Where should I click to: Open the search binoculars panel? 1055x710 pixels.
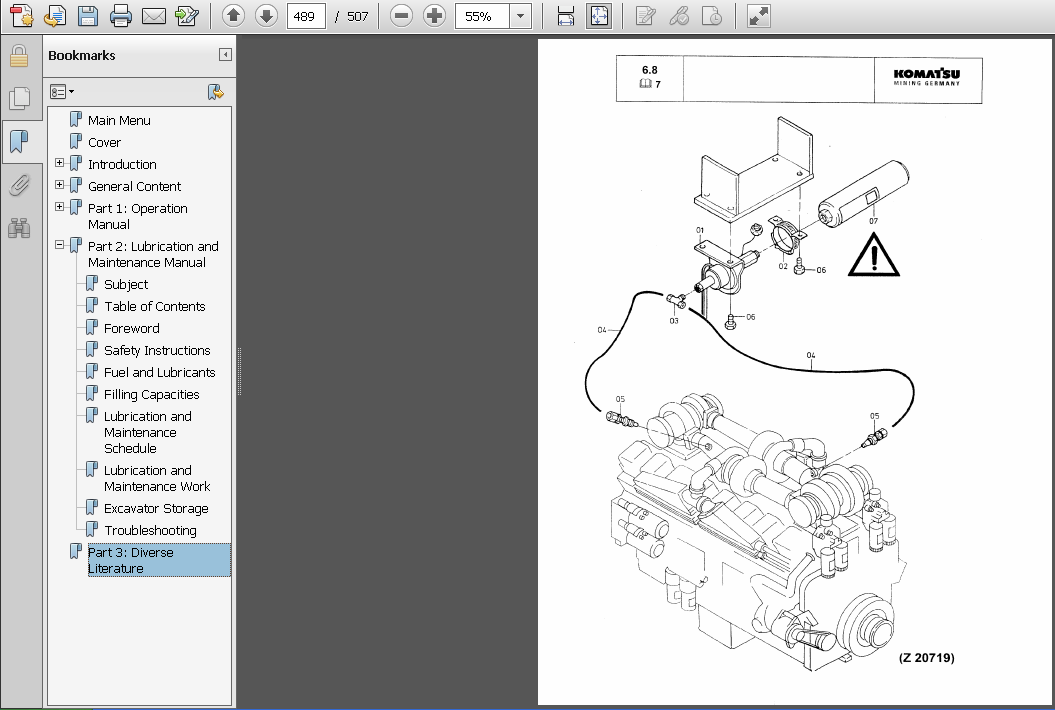pos(20,228)
